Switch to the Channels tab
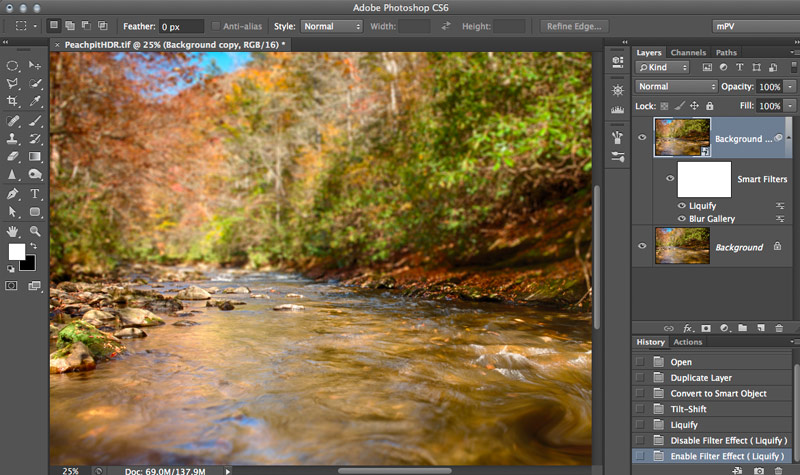The image size is (800, 475). [x=687, y=52]
